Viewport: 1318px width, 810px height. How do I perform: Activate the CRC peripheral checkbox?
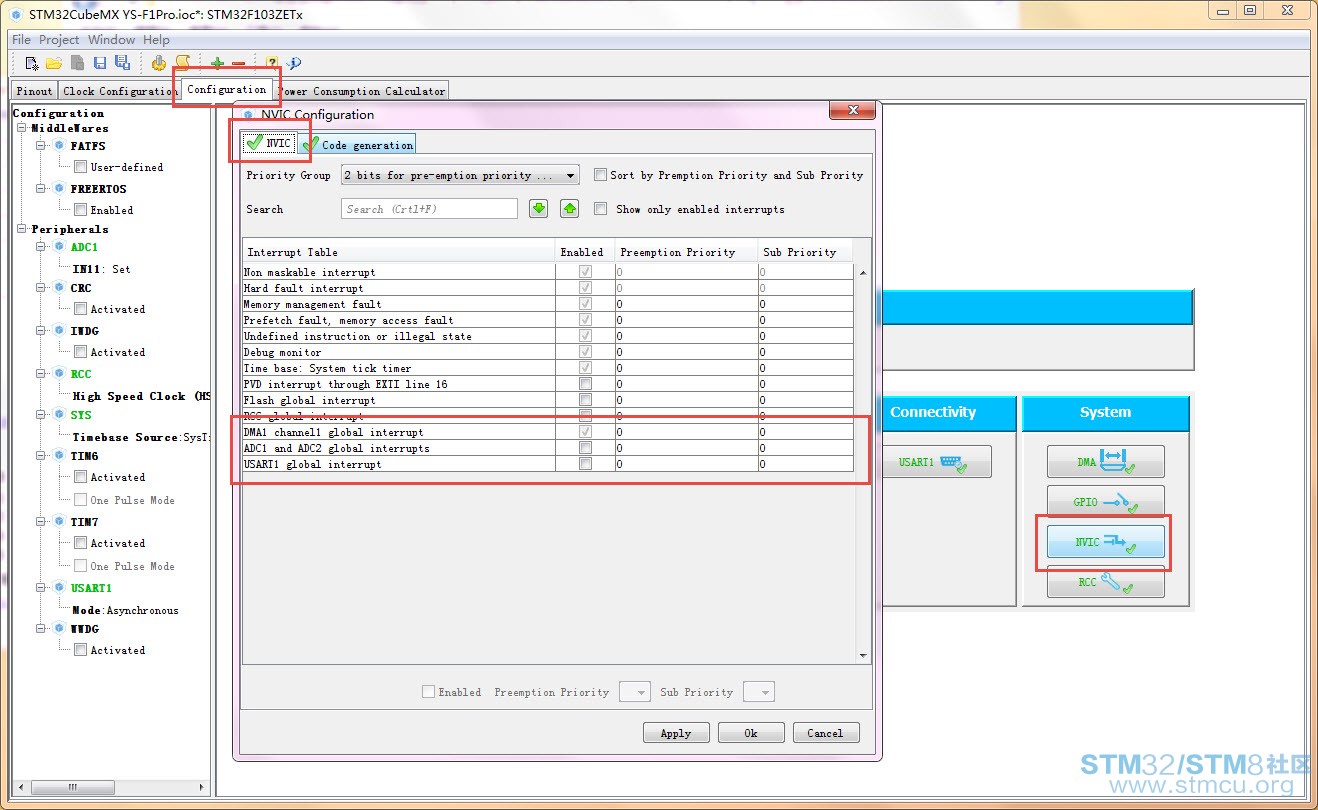[81, 309]
